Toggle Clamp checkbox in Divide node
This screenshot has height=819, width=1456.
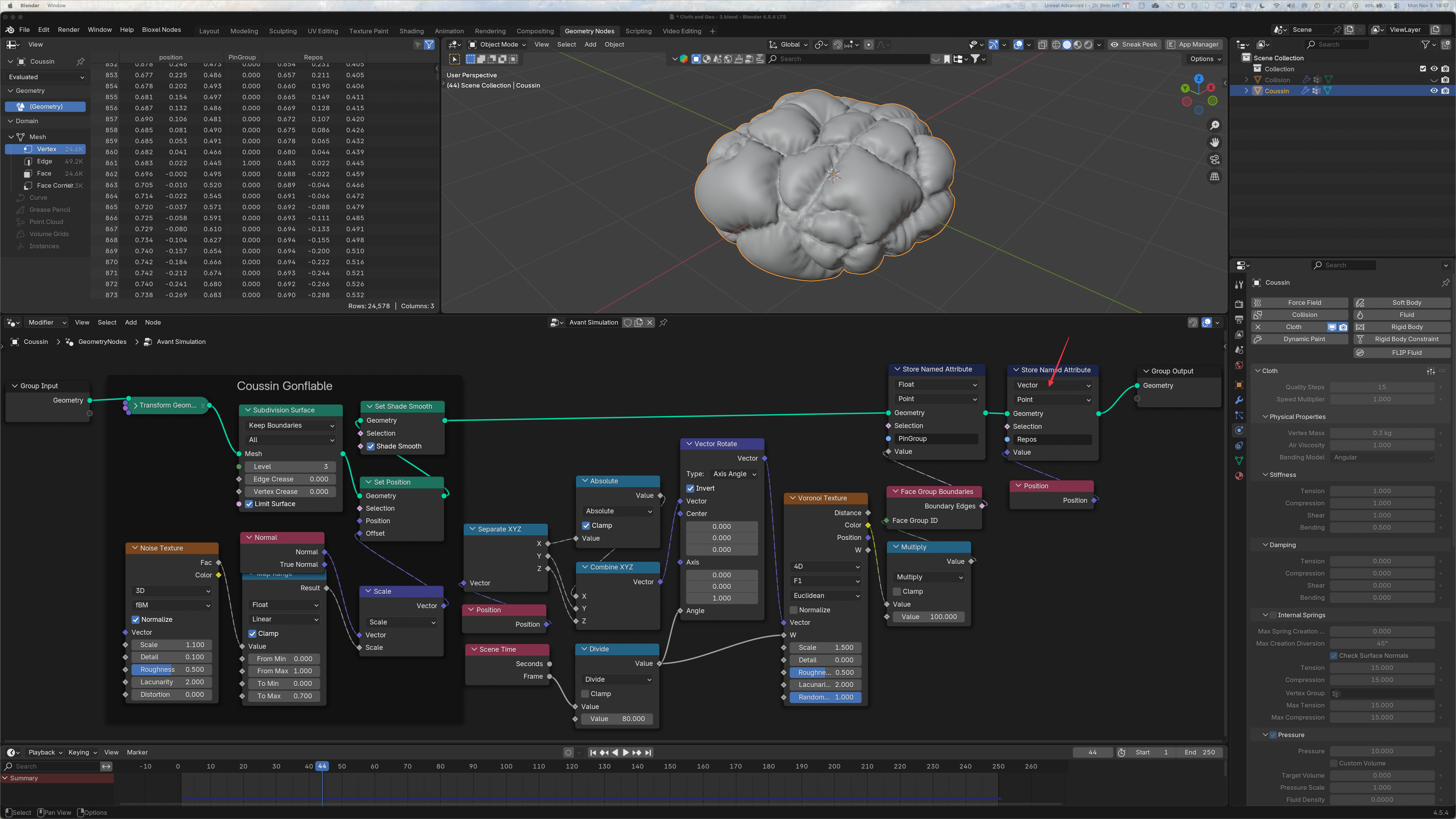(585, 694)
